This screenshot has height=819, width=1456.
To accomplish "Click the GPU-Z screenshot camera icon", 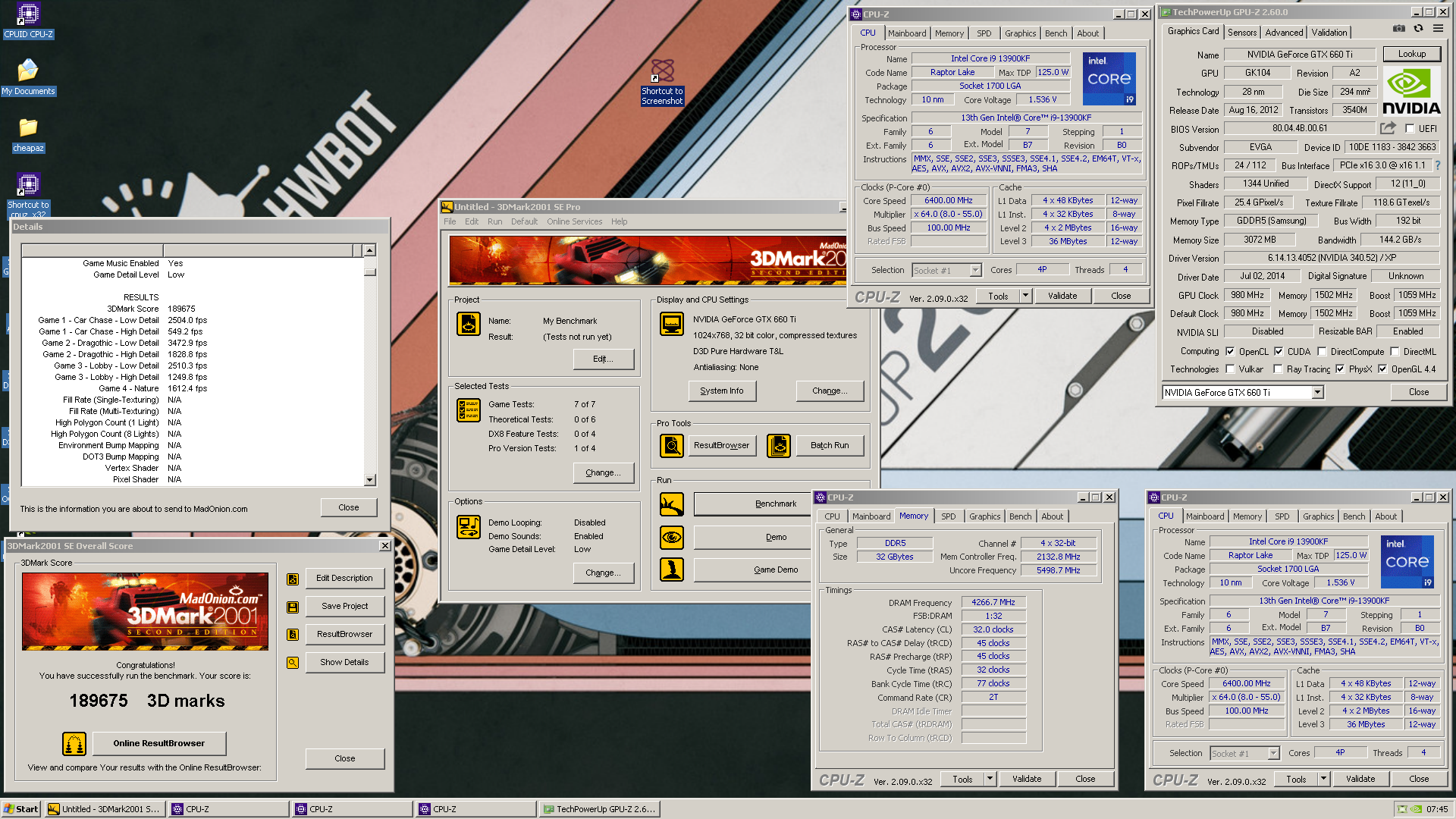I will point(1399,29).
